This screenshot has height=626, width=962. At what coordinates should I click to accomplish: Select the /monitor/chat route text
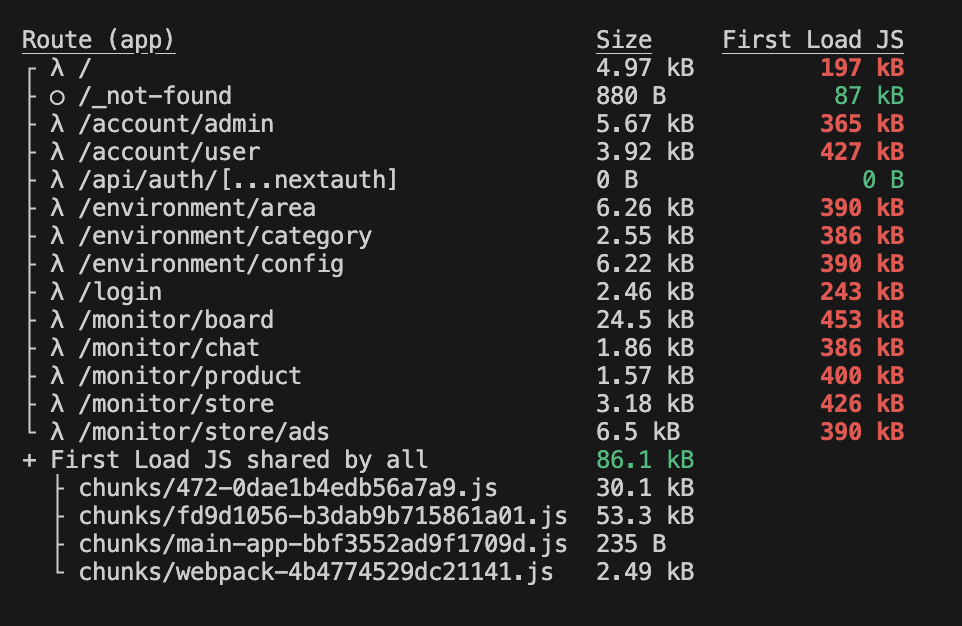coord(168,348)
